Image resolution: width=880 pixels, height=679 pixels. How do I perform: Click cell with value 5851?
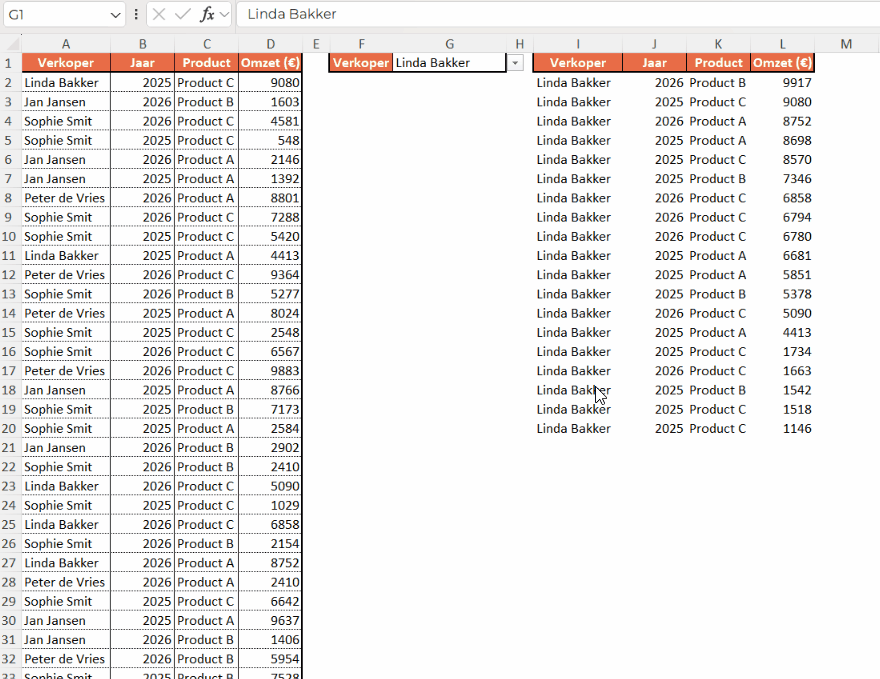pyautogui.click(x=782, y=275)
